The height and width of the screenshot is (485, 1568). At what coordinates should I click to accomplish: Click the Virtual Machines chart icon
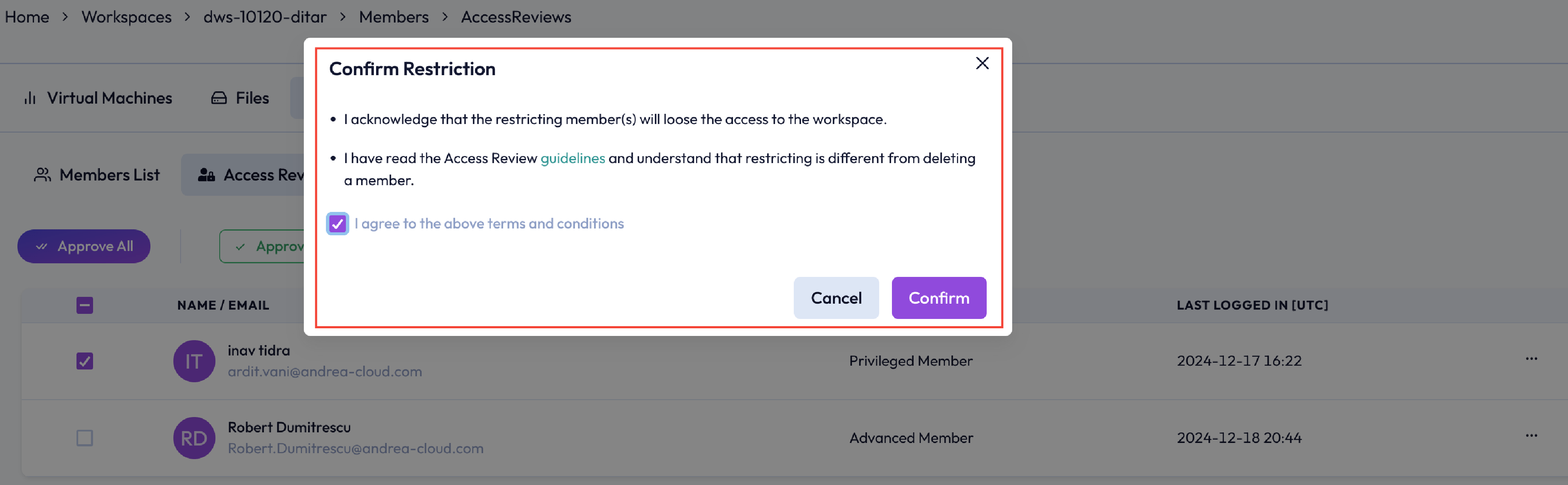click(x=30, y=98)
